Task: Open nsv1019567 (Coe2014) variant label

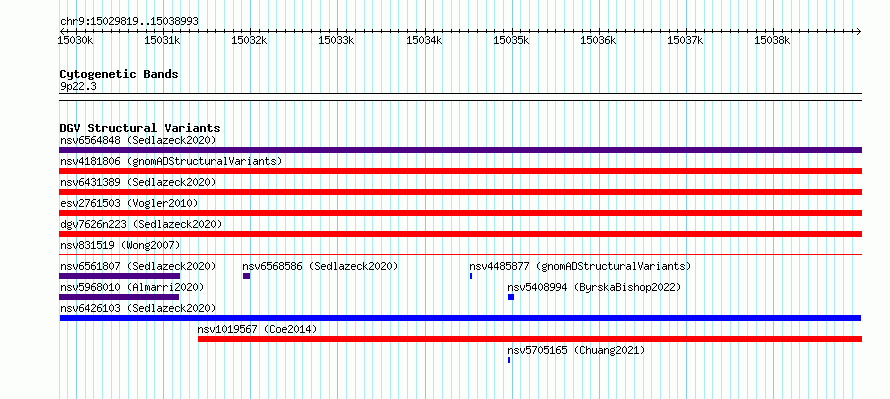Action: click(x=257, y=329)
